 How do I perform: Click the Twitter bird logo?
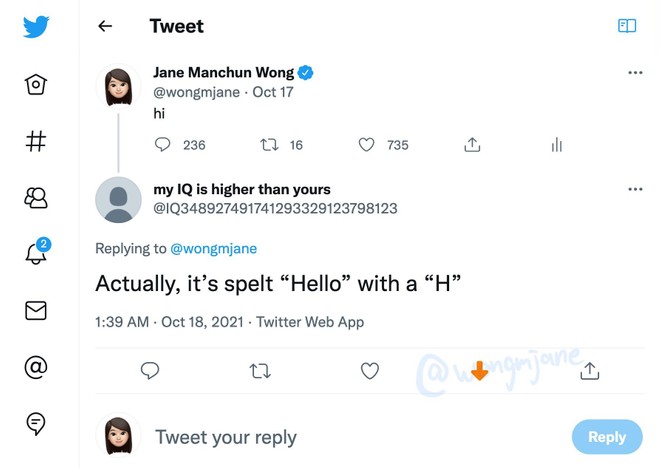coord(36,27)
